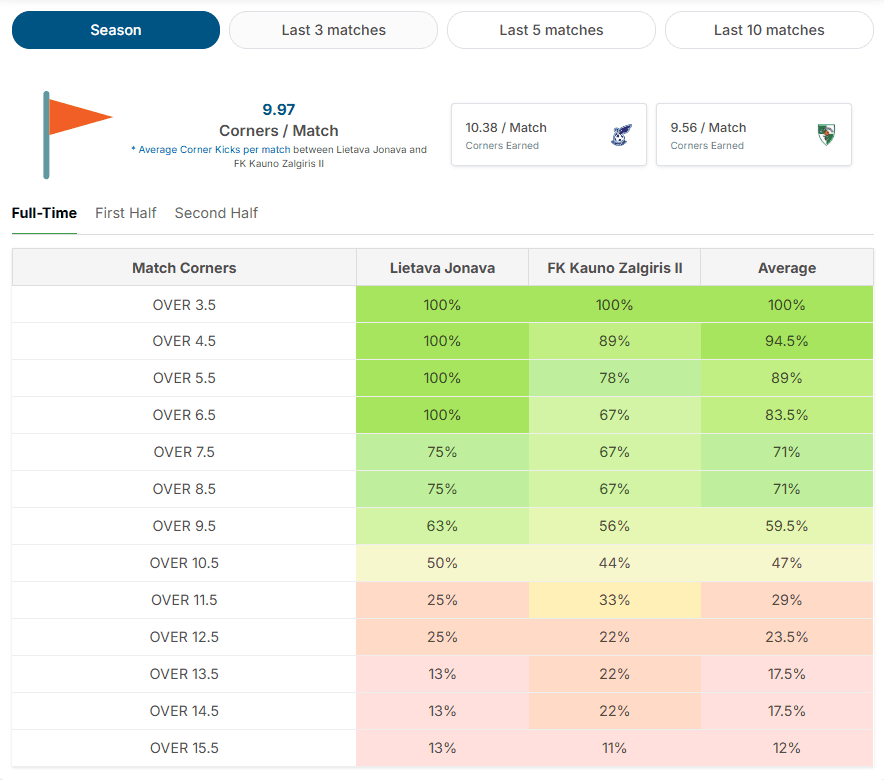The image size is (884, 780).
Task: Switch to the Full-Time tab
Action: [44, 213]
